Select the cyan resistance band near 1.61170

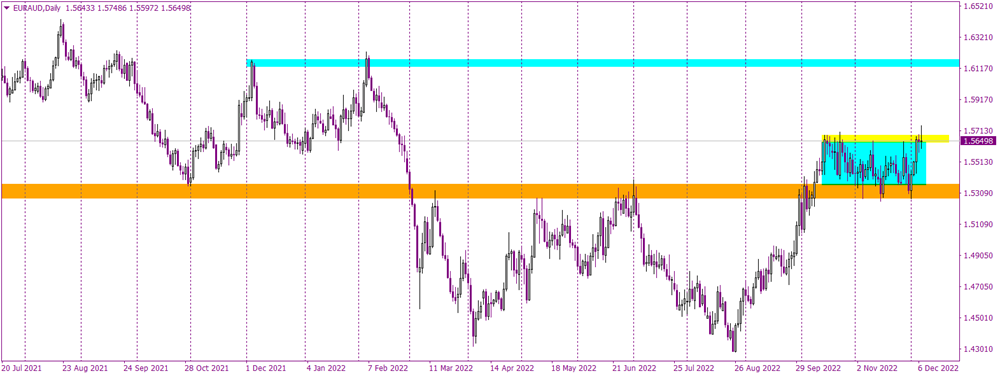[603, 63]
